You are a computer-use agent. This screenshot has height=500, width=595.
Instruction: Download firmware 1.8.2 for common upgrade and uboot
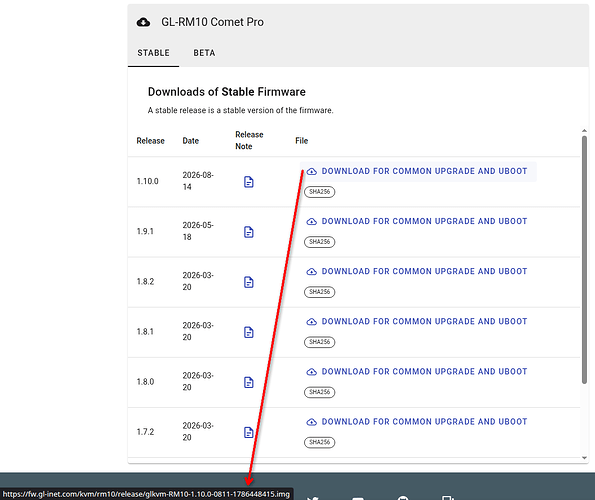418,272
